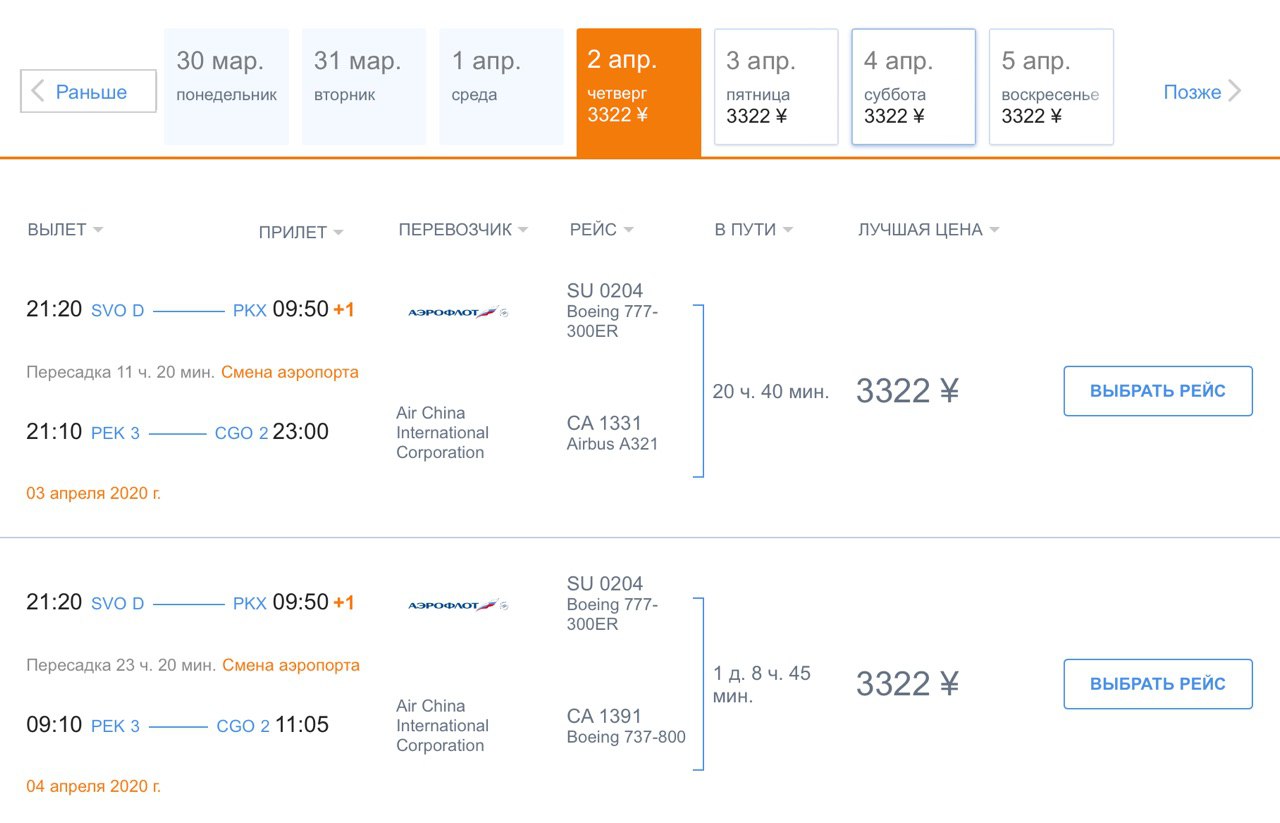Click CGO 2 link in second itinerary
This screenshot has height=823, width=1280.
(x=243, y=726)
